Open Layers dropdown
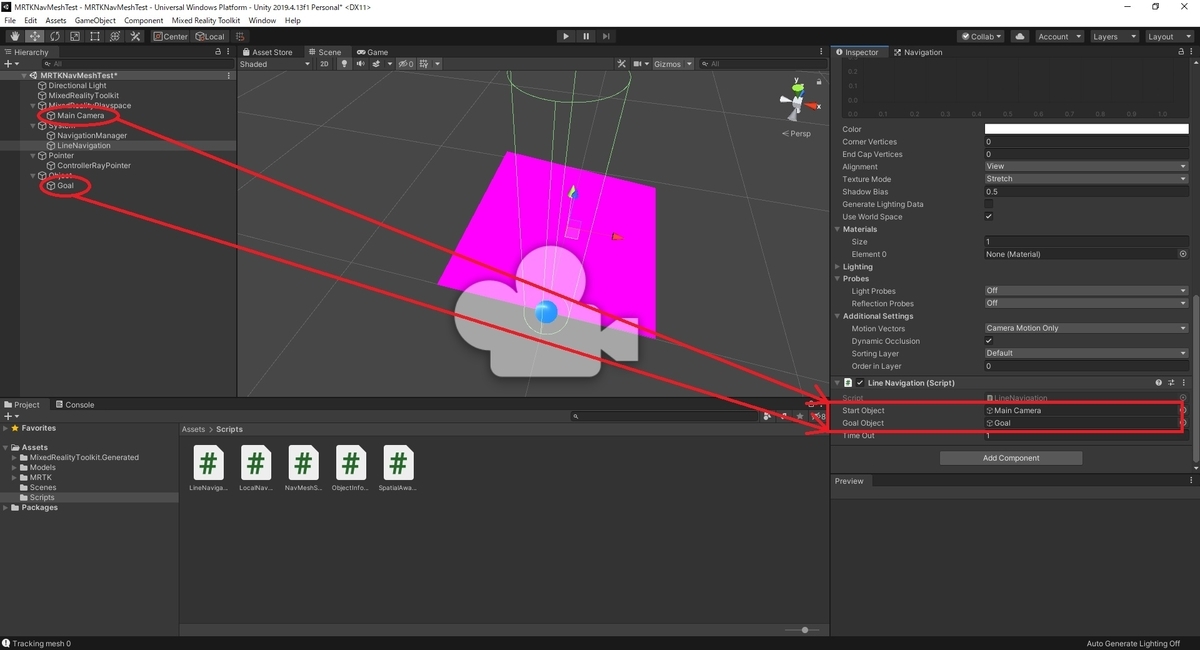The height and width of the screenshot is (650, 1200). [x=1113, y=36]
